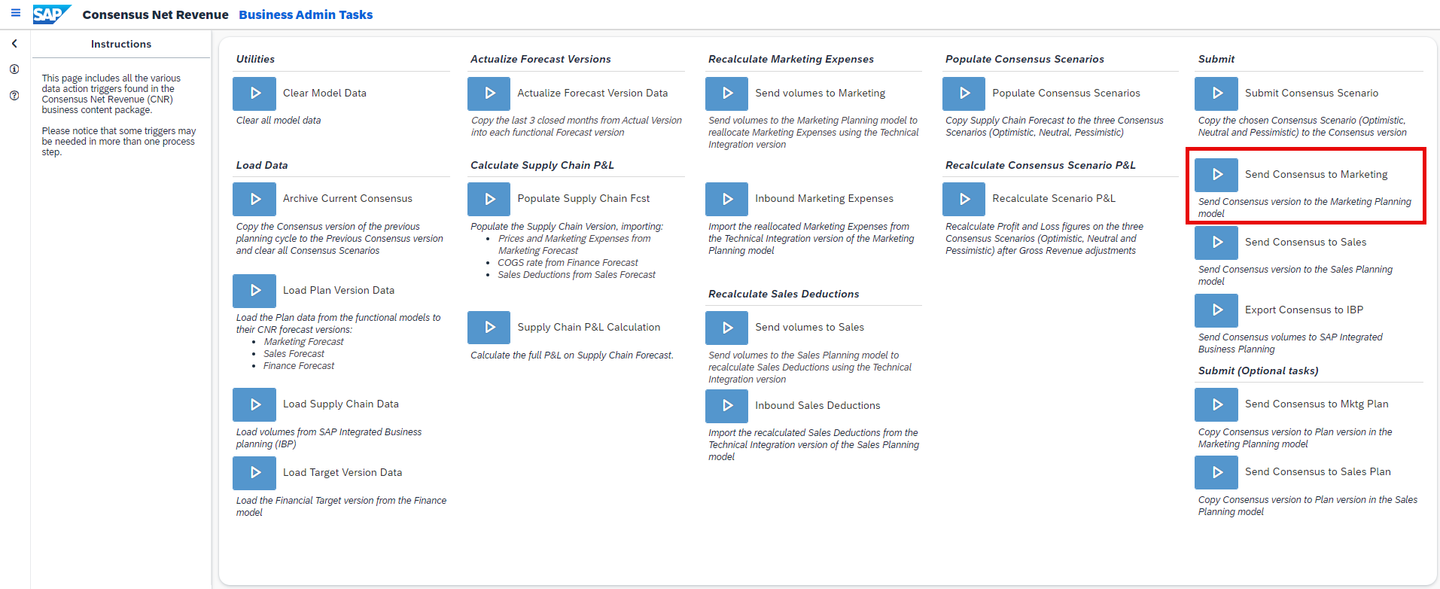Select the Instructions panel header
The height and width of the screenshot is (589, 1440).
[121, 44]
